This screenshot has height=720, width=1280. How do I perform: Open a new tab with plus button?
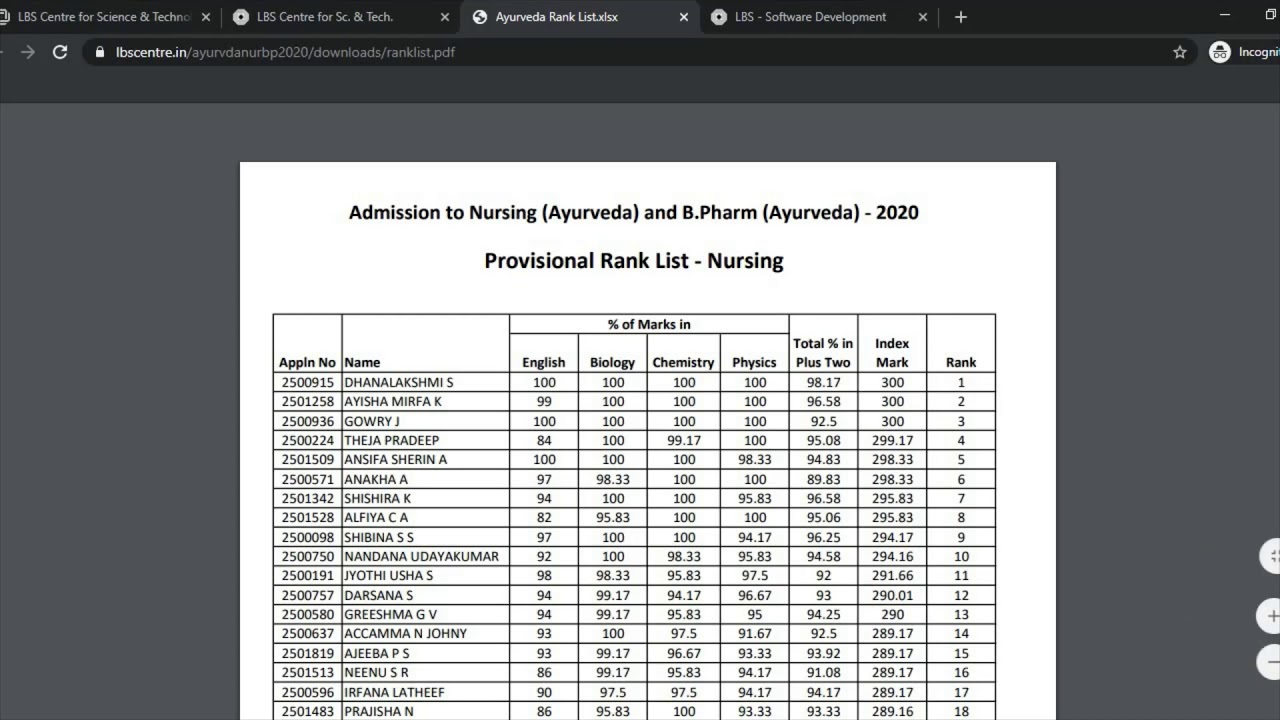tap(961, 17)
